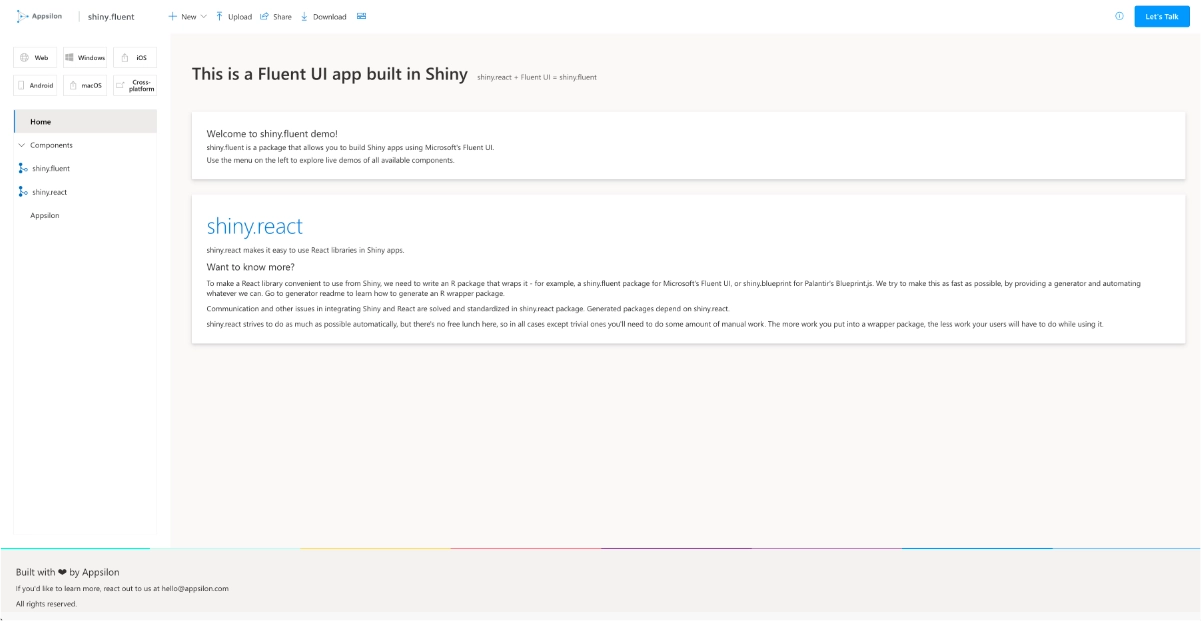This screenshot has width=1201, height=621.
Task: Click the rainbow gradient stripe above footer
Action: tap(600, 547)
